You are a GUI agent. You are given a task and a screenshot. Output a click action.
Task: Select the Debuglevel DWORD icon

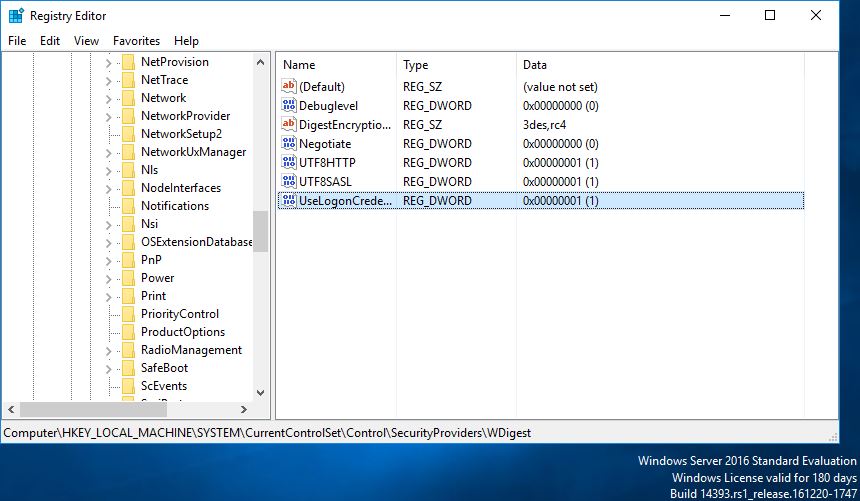coord(288,105)
